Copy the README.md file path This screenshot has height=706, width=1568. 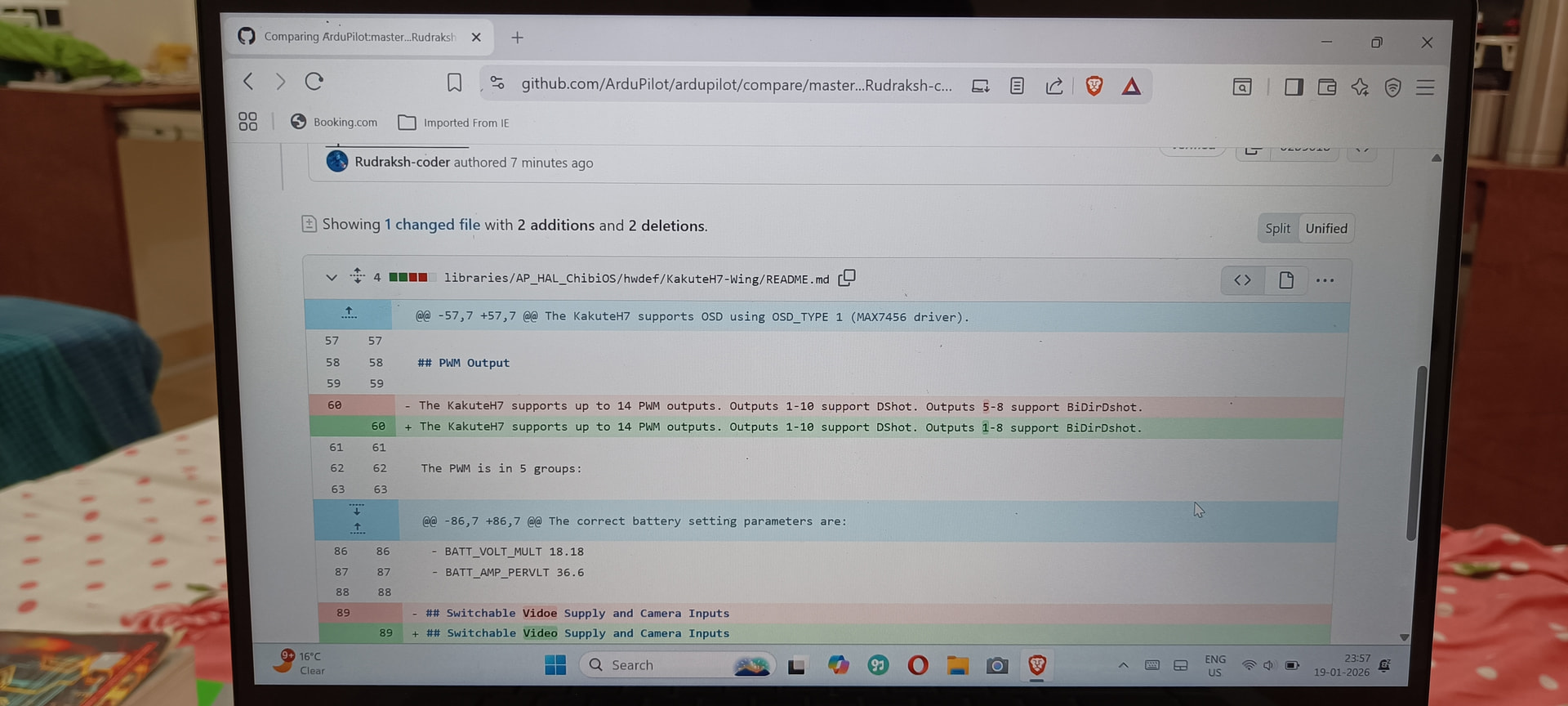[847, 278]
